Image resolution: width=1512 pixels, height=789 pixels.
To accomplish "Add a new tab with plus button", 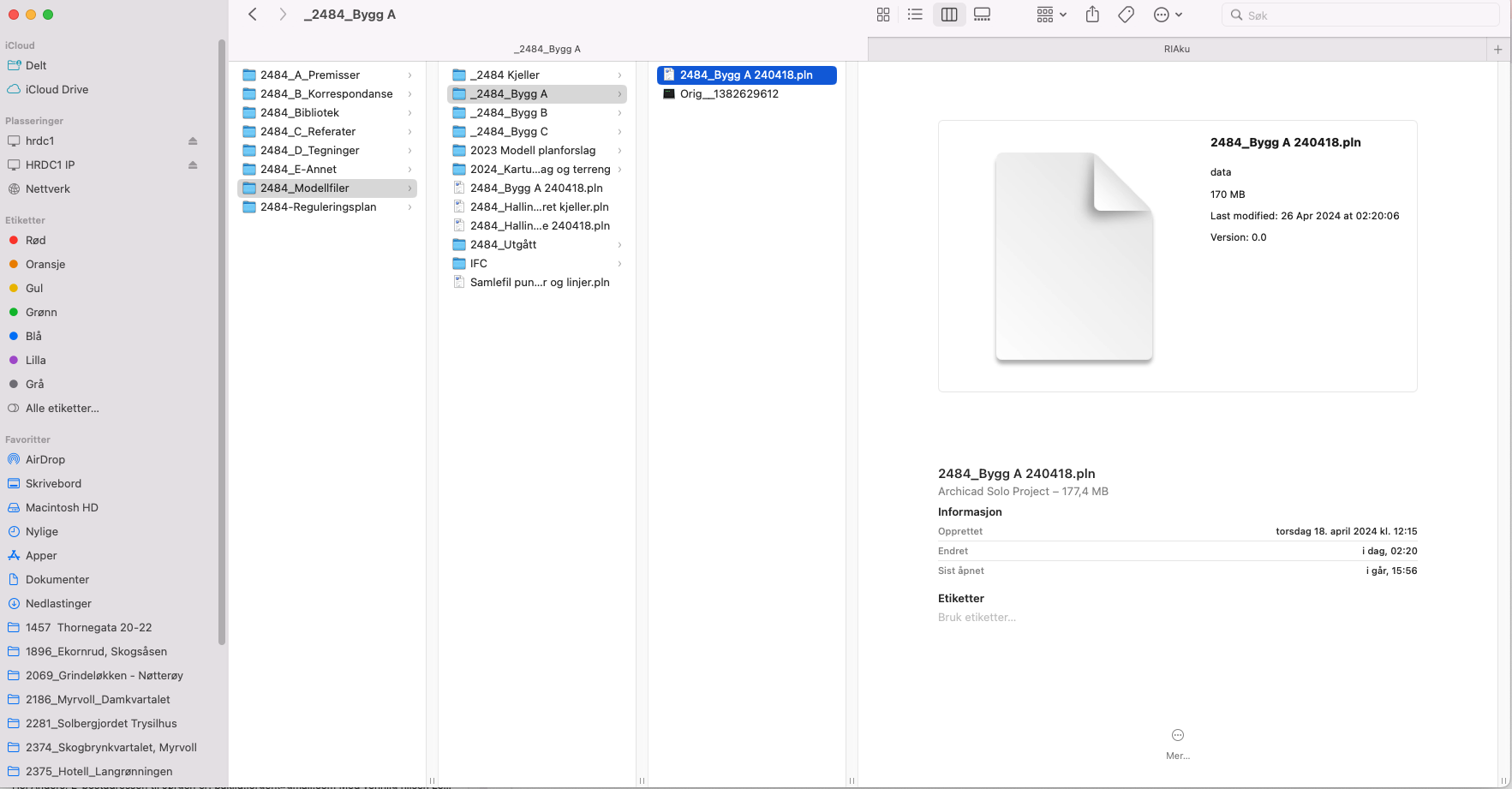I will tap(1497, 49).
